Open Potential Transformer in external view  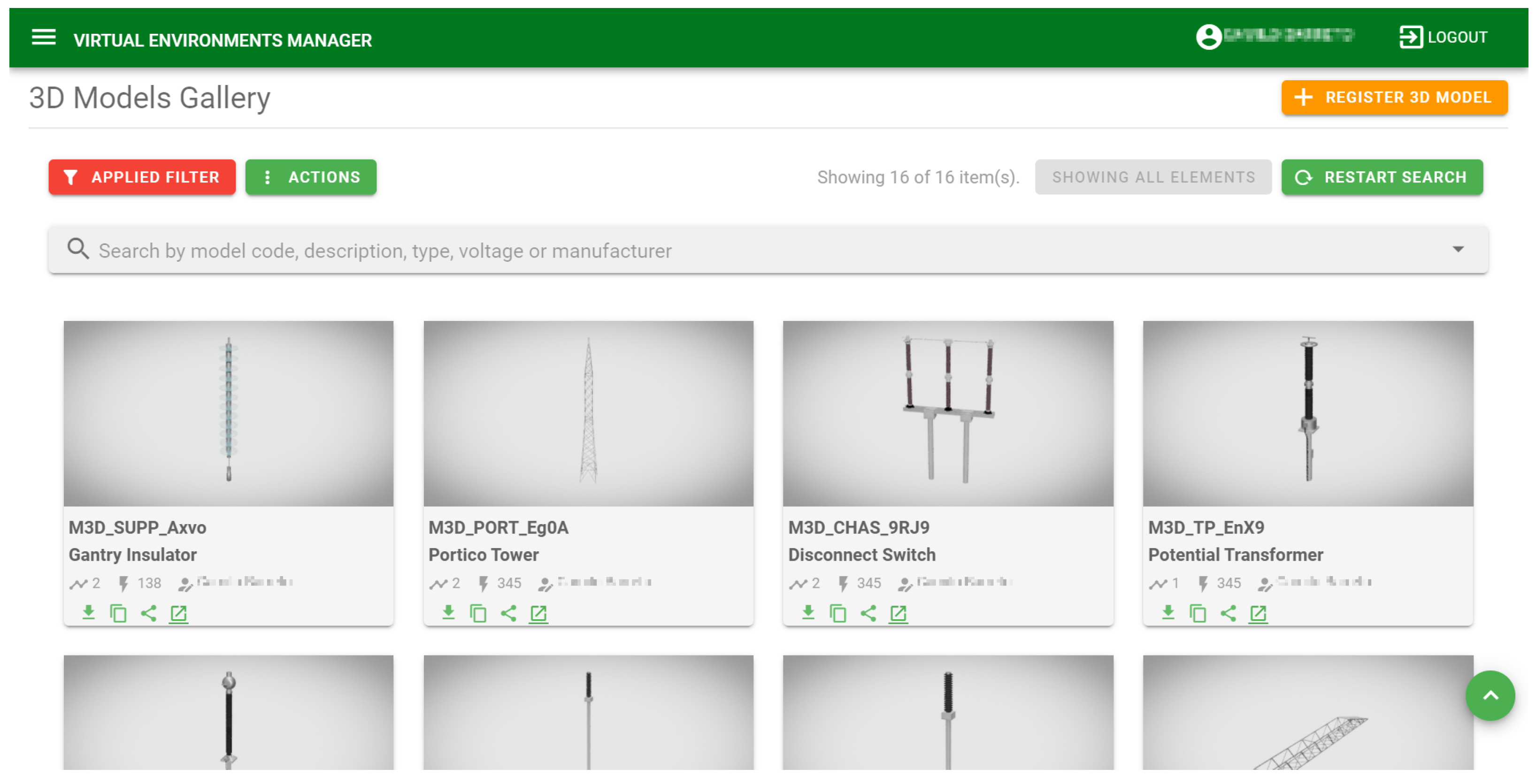coord(1258,612)
